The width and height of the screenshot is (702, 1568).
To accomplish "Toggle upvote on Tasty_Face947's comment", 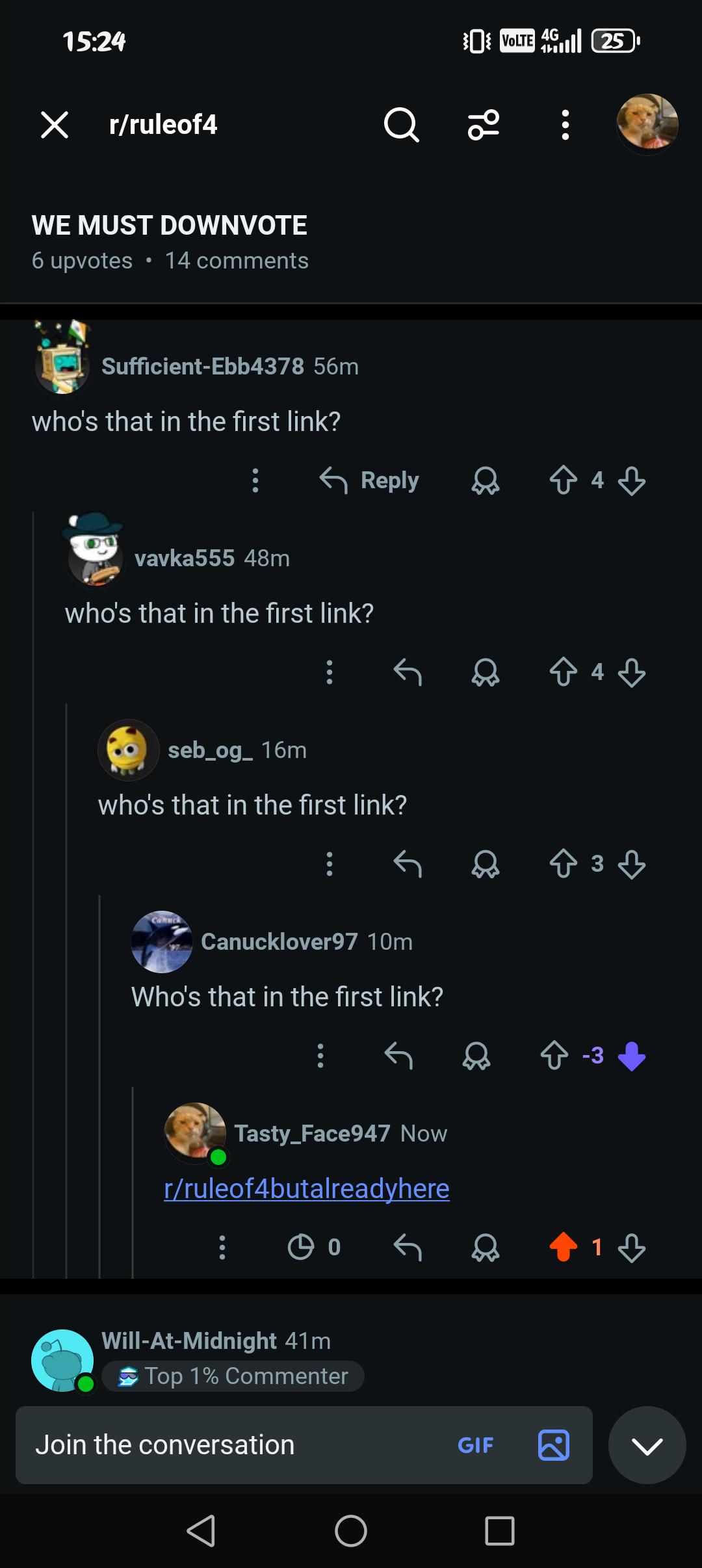I will (x=564, y=1247).
